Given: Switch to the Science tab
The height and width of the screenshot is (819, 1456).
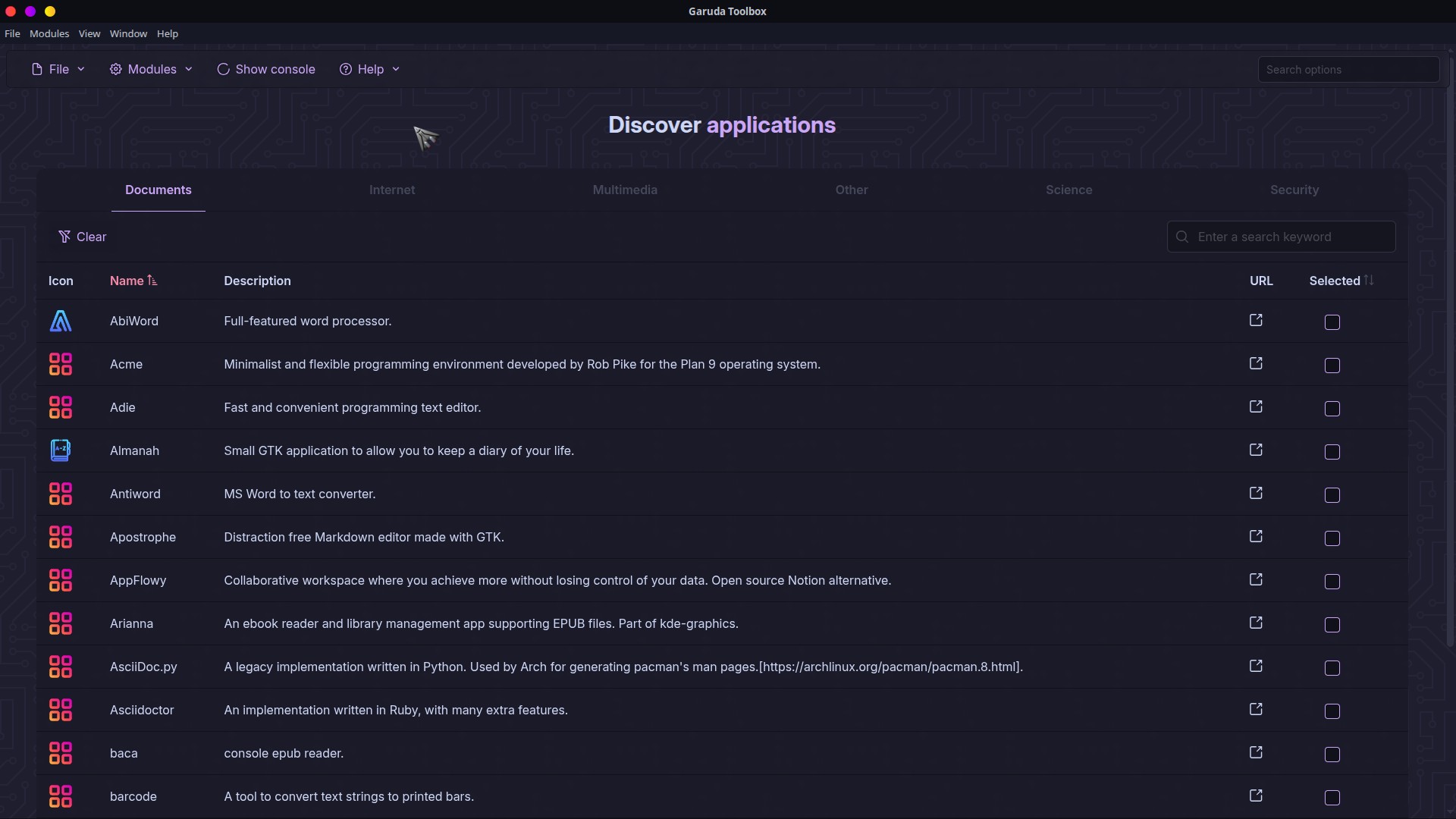Looking at the screenshot, I should point(1069,190).
